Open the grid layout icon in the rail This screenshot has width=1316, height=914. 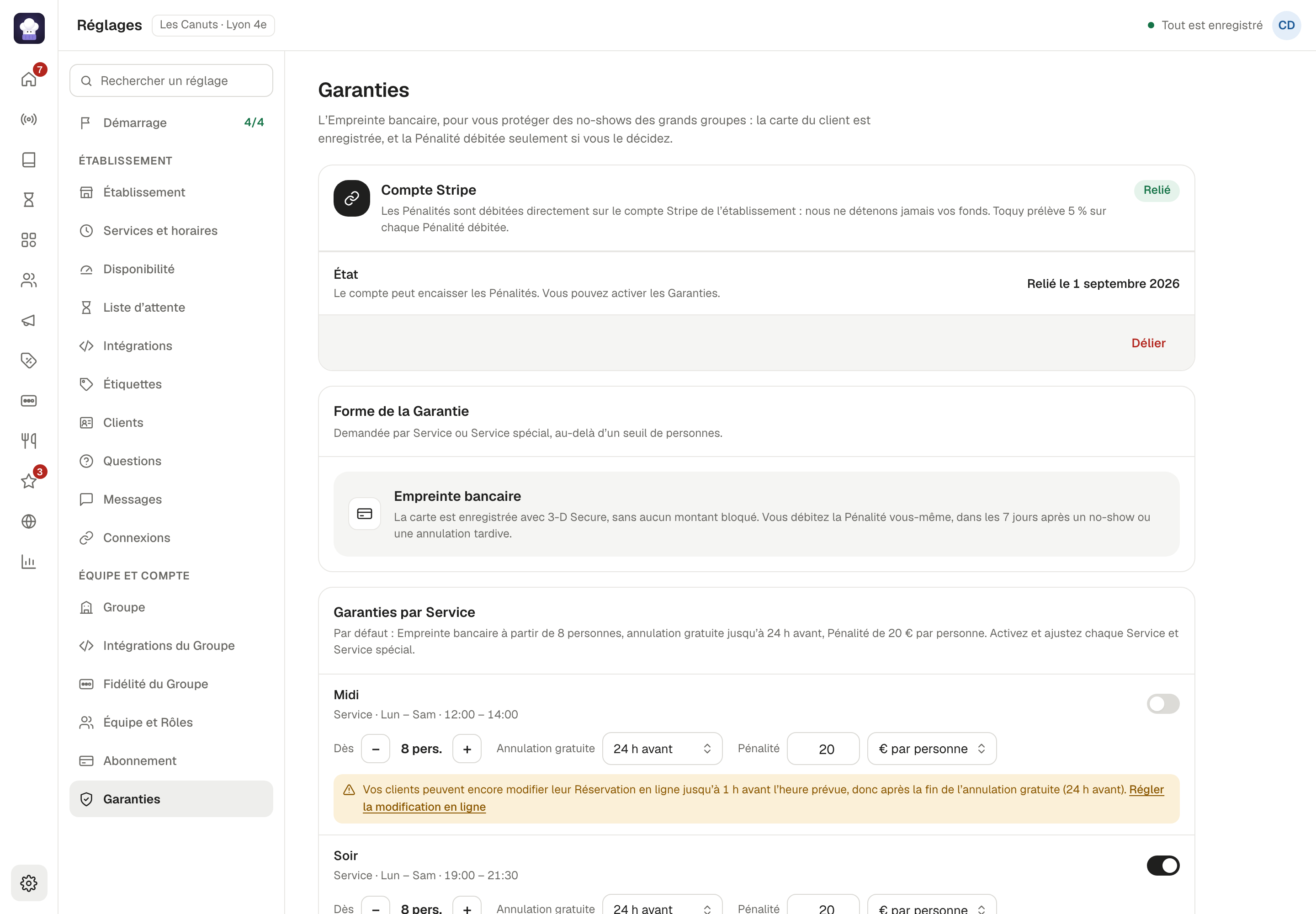29,240
